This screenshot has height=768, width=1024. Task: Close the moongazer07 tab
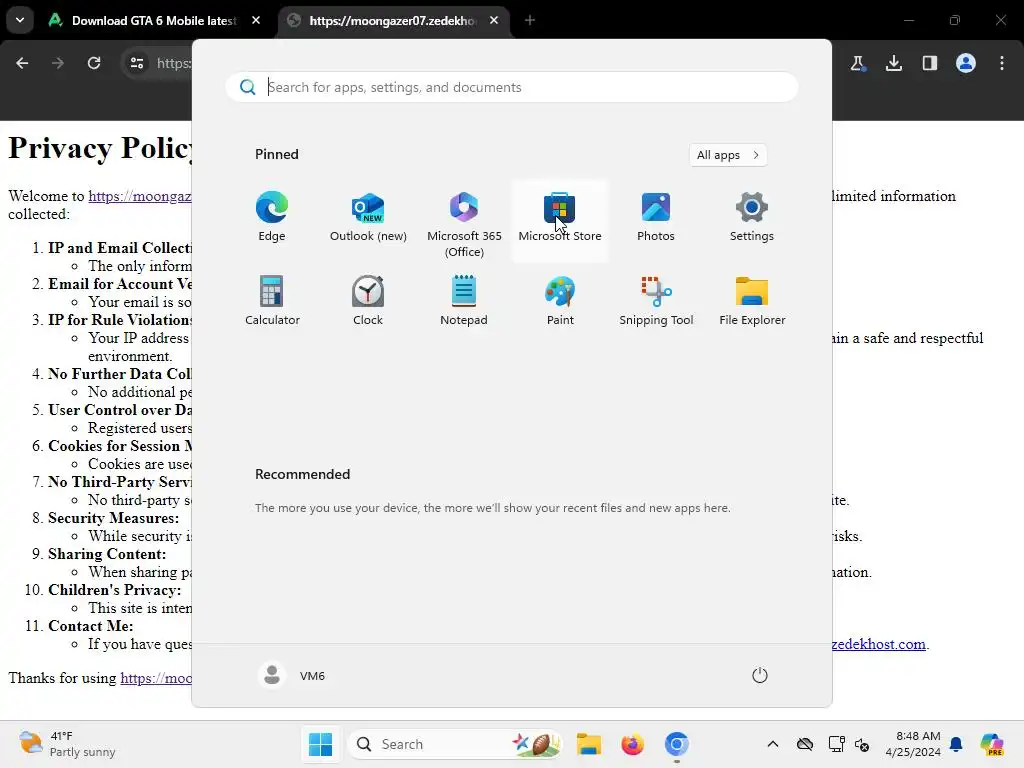click(x=494, y=20)
